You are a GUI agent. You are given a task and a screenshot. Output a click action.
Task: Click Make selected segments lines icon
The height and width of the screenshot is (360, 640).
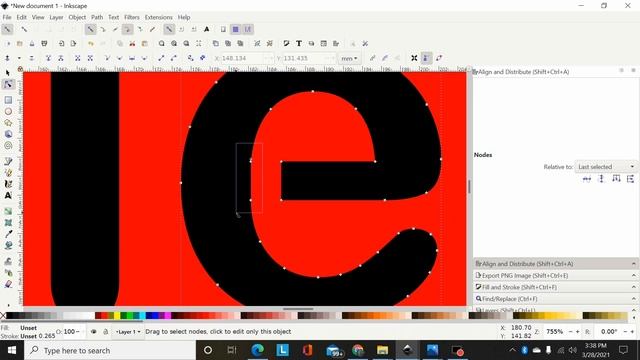click(161, 58)
